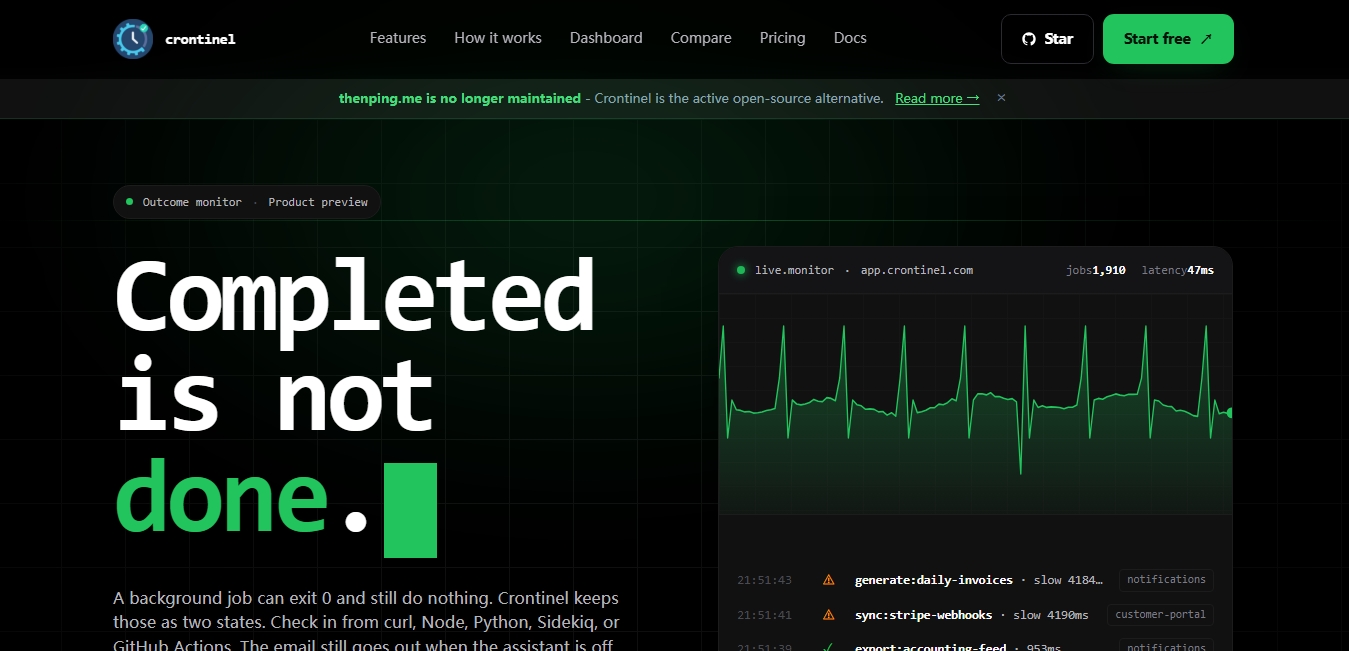Click the warning icon beside generate:daily-invoices

(828, 580)
